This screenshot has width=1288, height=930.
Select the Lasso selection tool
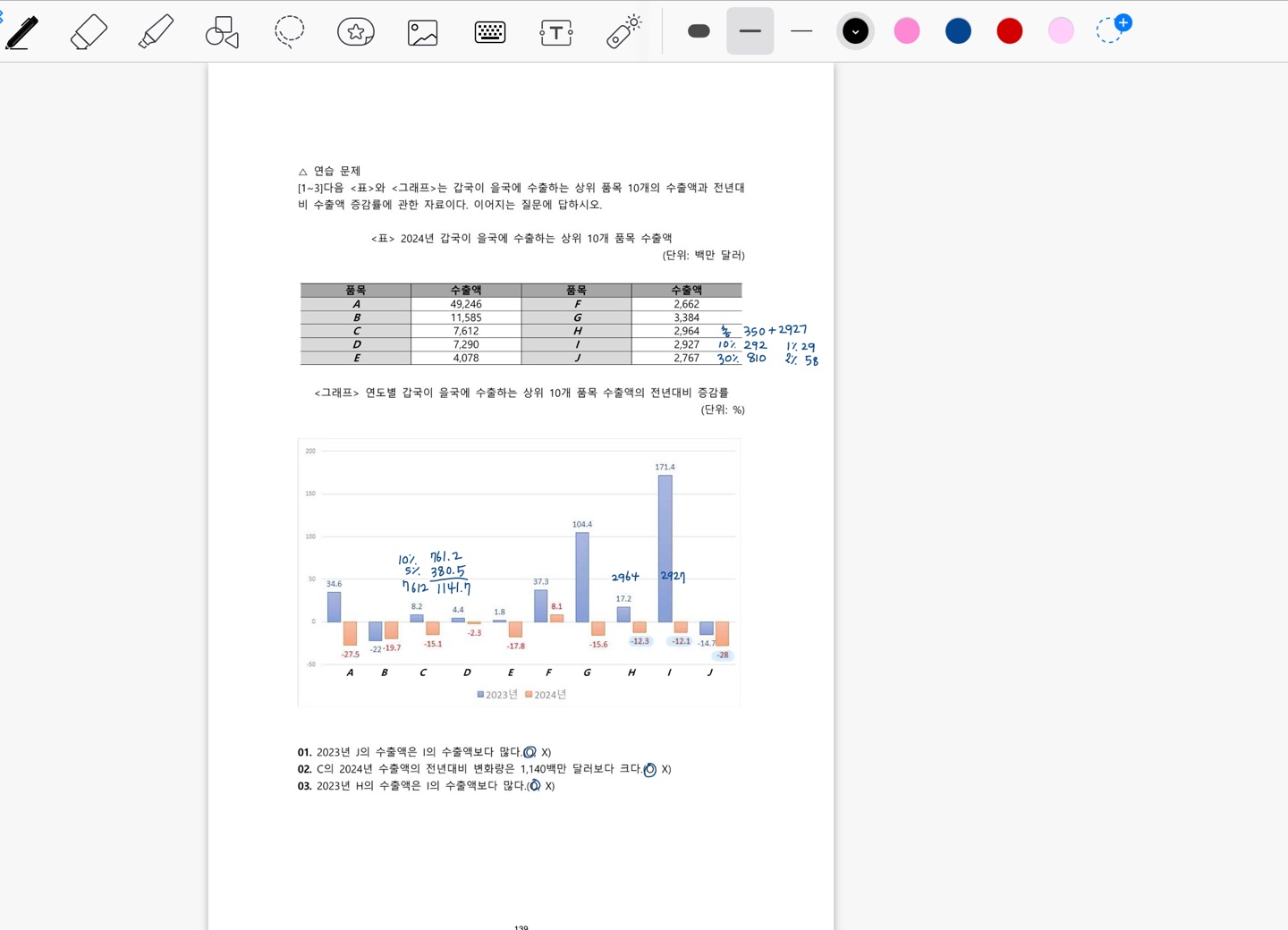289,31
